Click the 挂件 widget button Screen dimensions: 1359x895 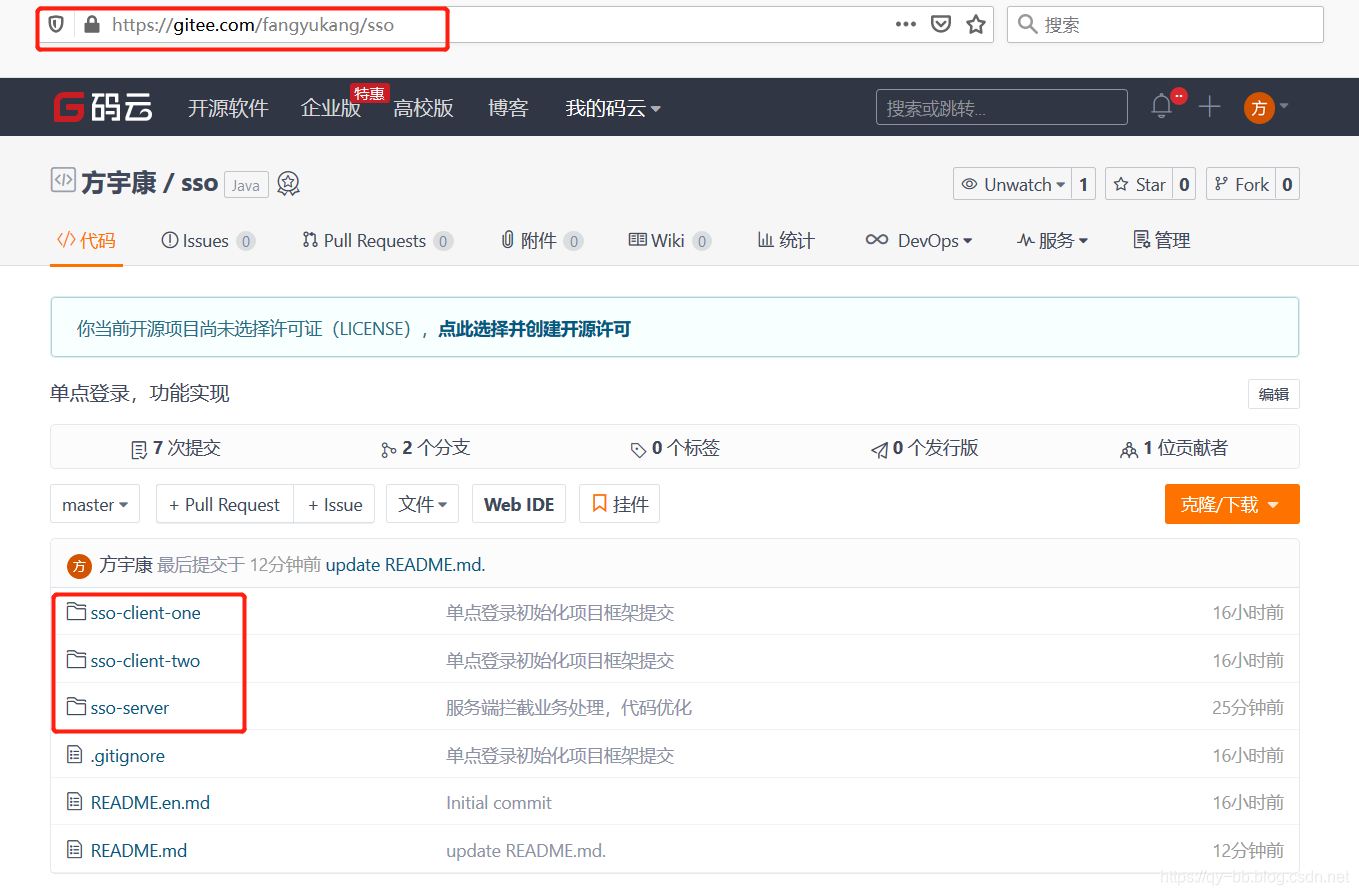tap(619, 504)
